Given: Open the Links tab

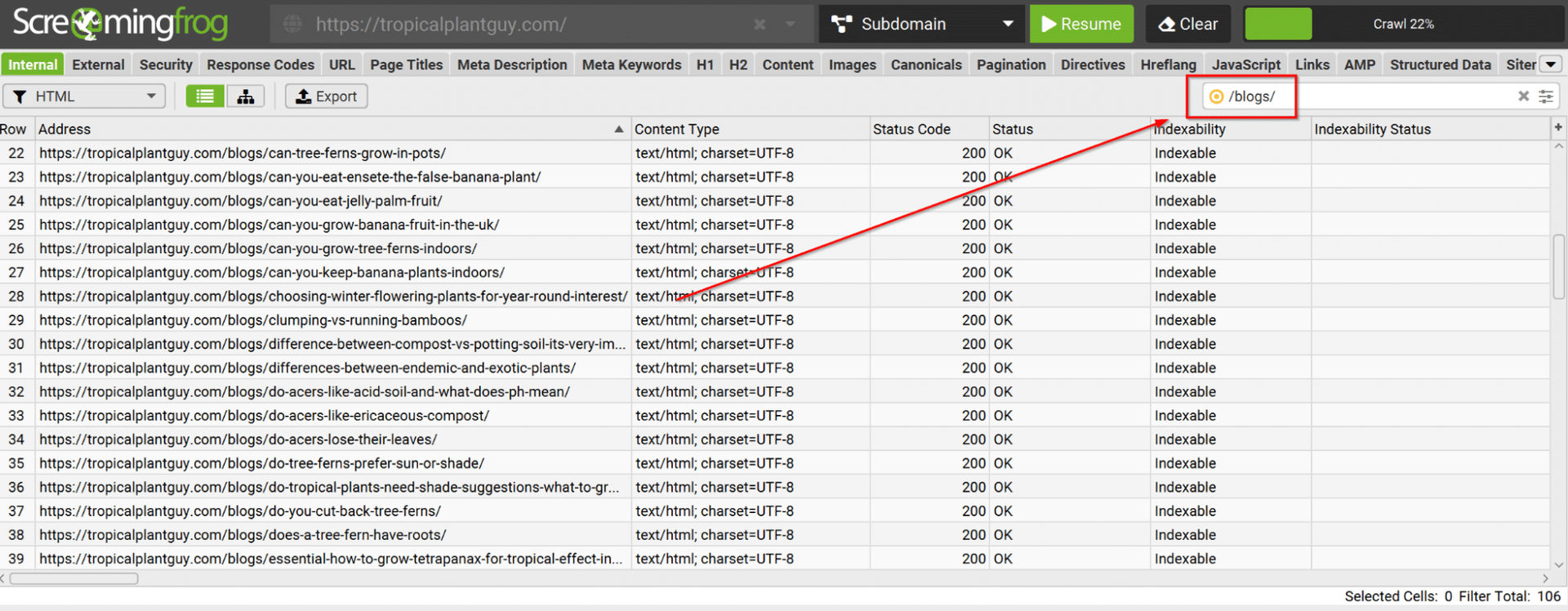Looking at the screenshot, I should [1312, 65].
